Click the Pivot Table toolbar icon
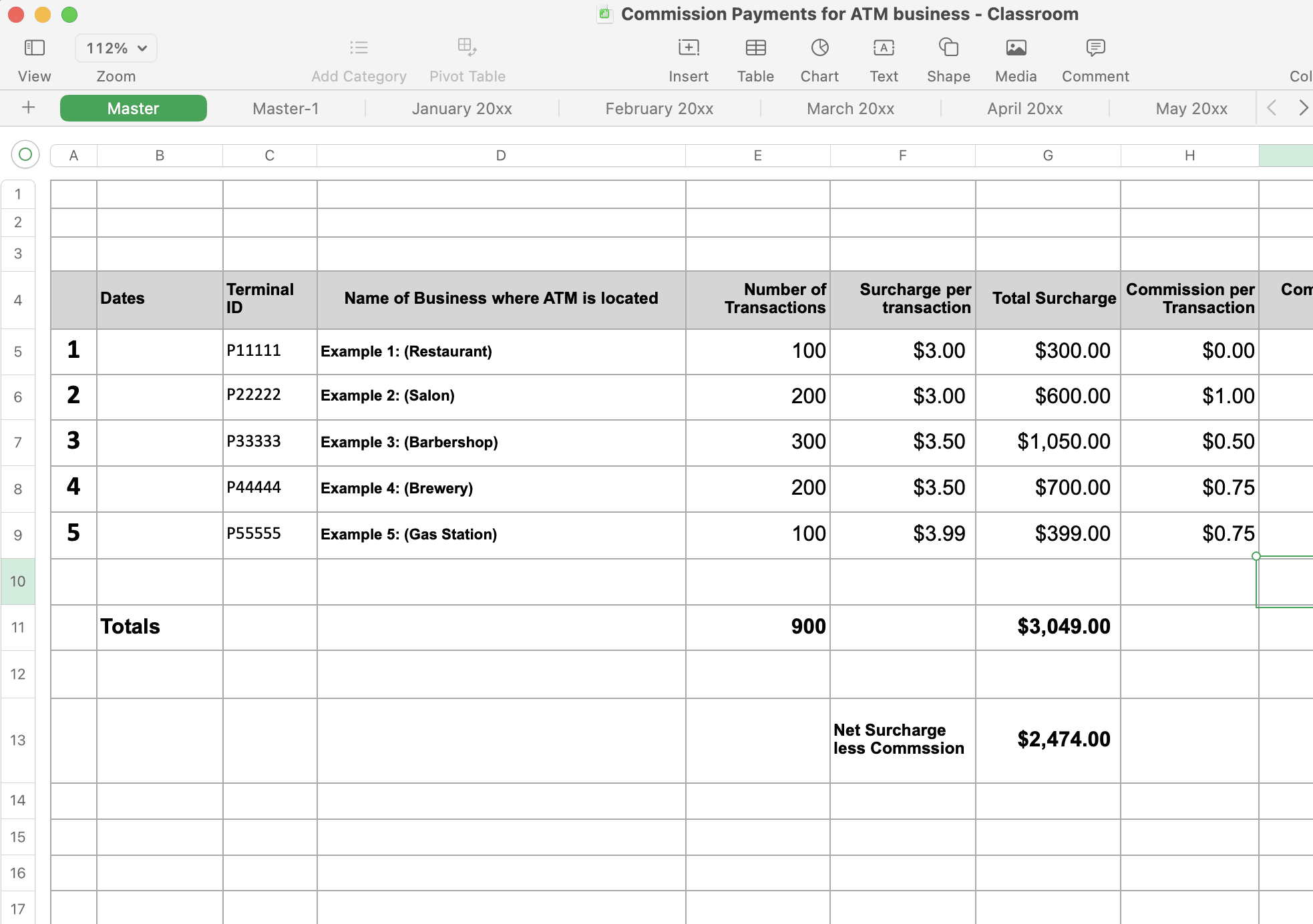The height and width of the screenshot is (924, 1313). pos(467,48)
